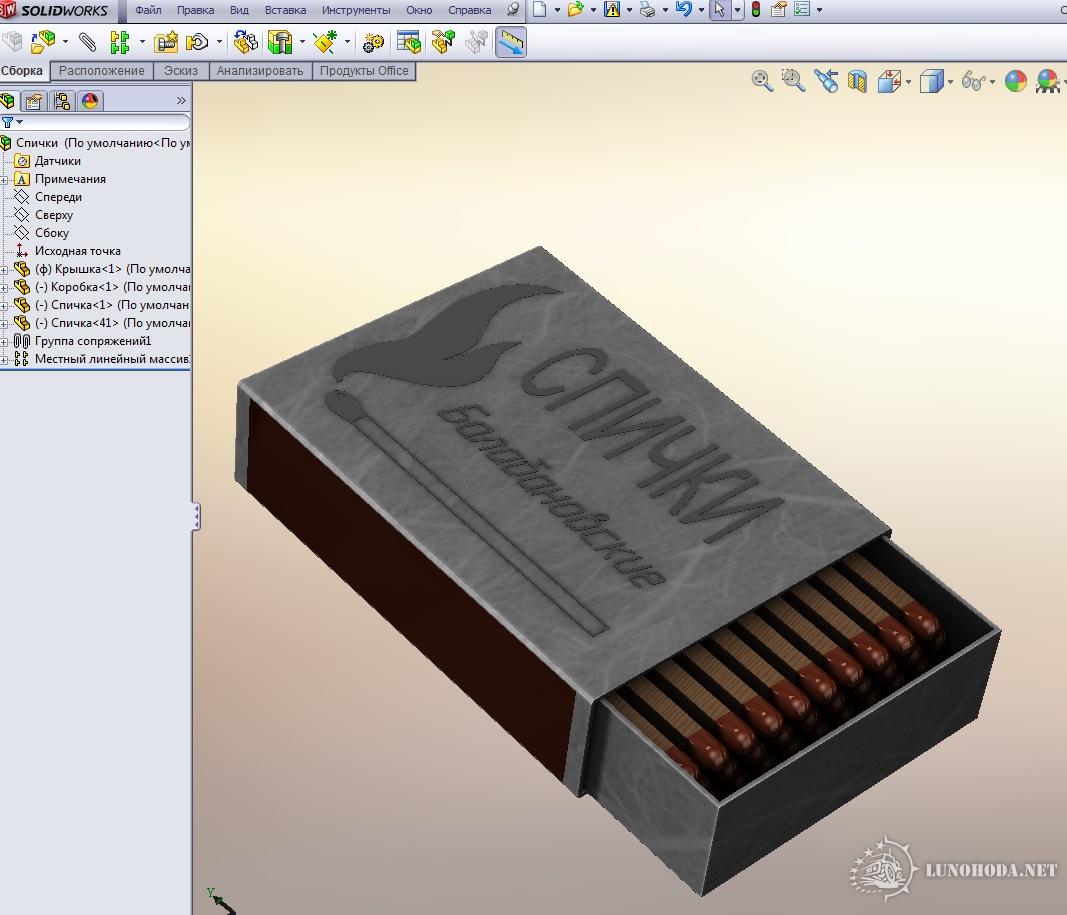Activate the Zoom to Area tool
This screenshot has height=915, width=1067.
point(794,82)
